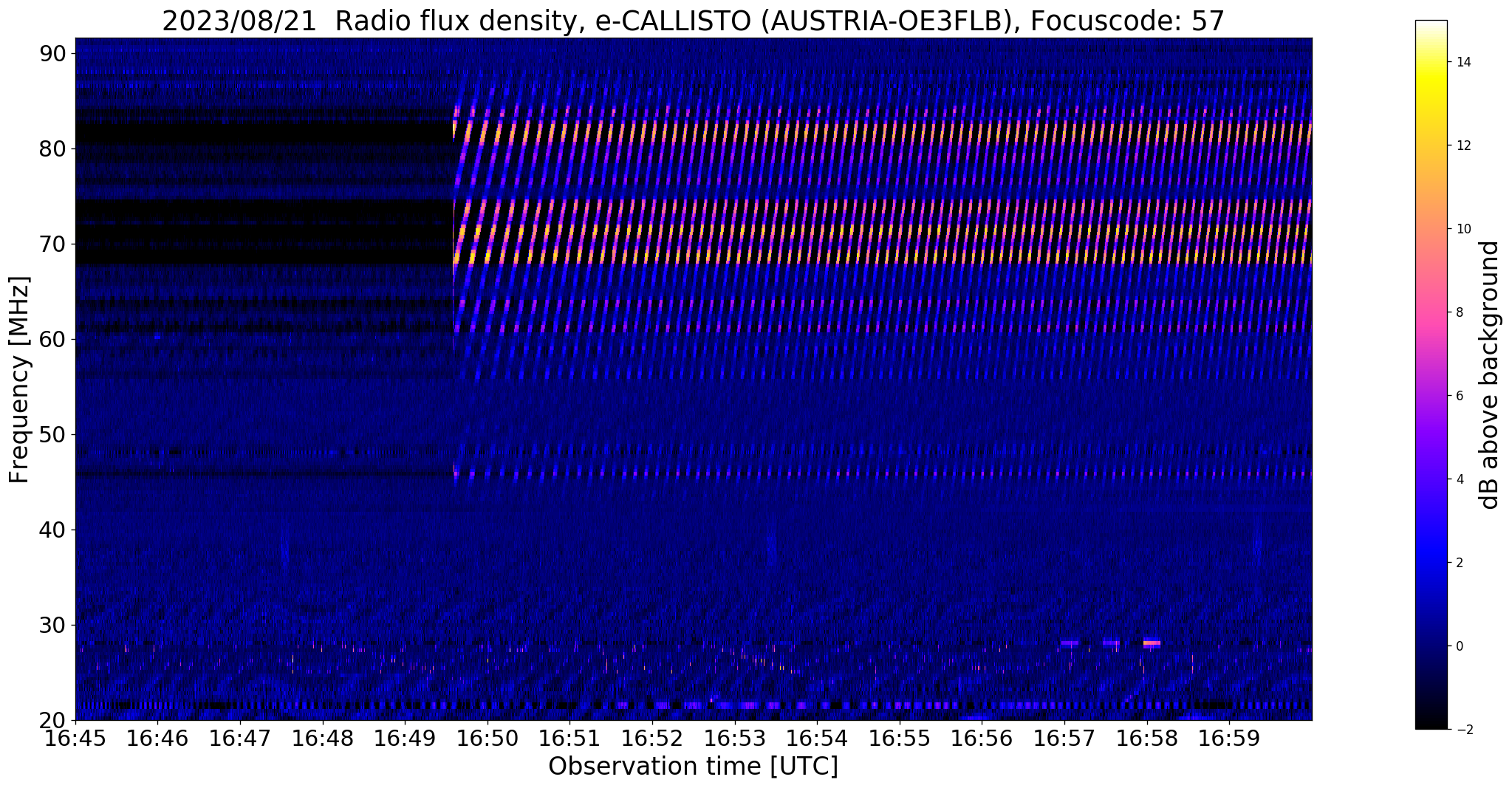Viewport: 1512px width, 788px height.
Task: Click the 50 MHz frequency tick label
Action: [x=53, y=434]
